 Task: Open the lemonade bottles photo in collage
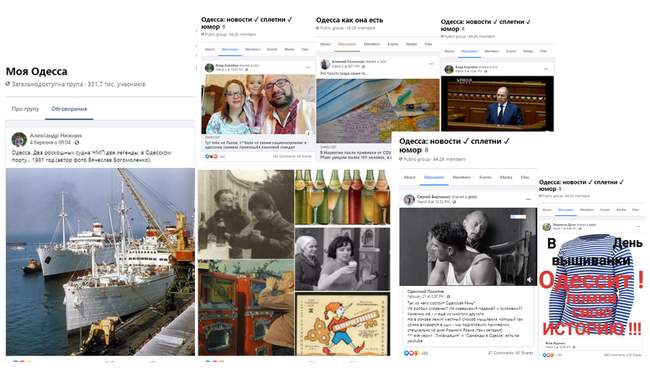(x=342, y=197)
